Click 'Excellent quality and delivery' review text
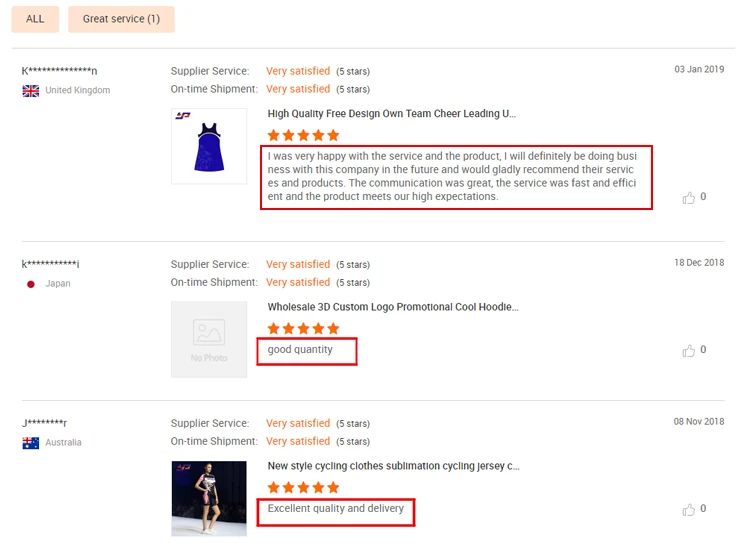750x553 pixels. (x=336, y=509)
